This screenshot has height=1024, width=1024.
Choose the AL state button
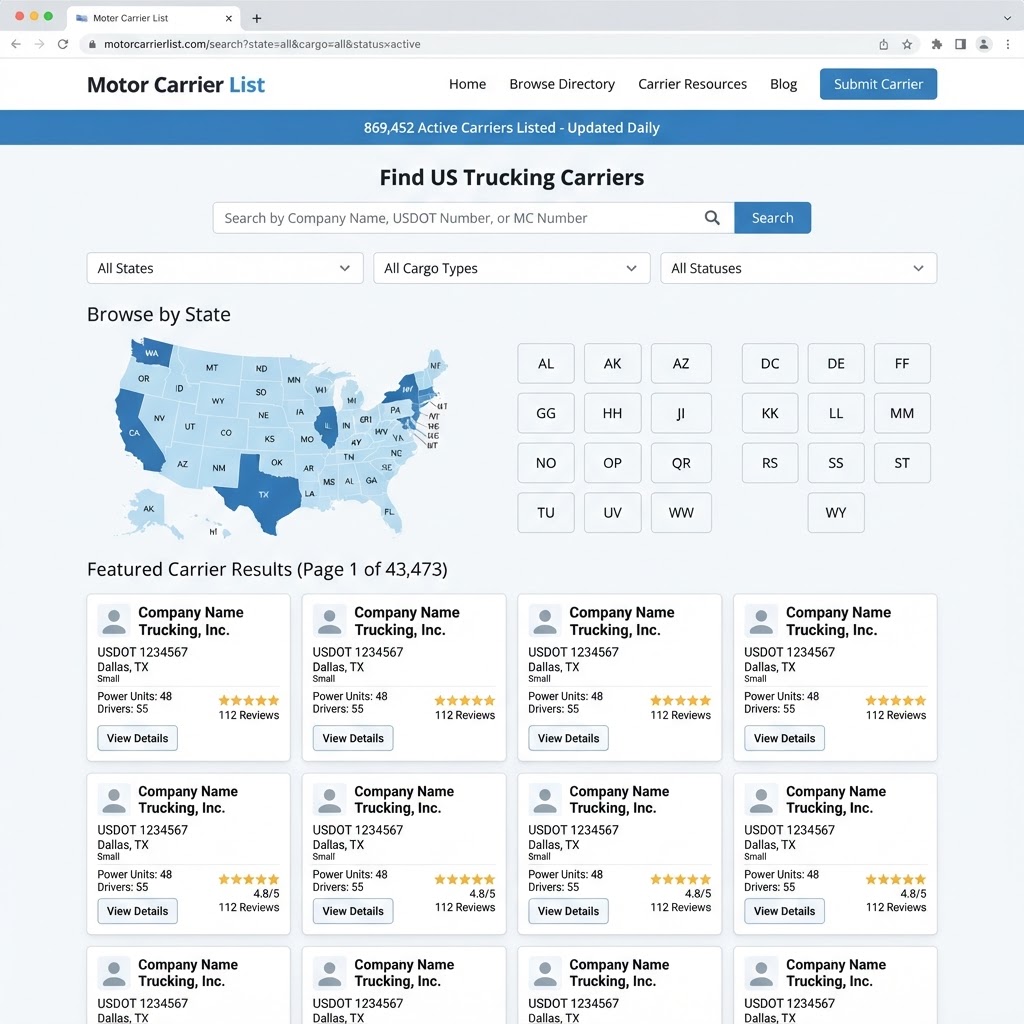pyautogui.click(x=546, y=364)
